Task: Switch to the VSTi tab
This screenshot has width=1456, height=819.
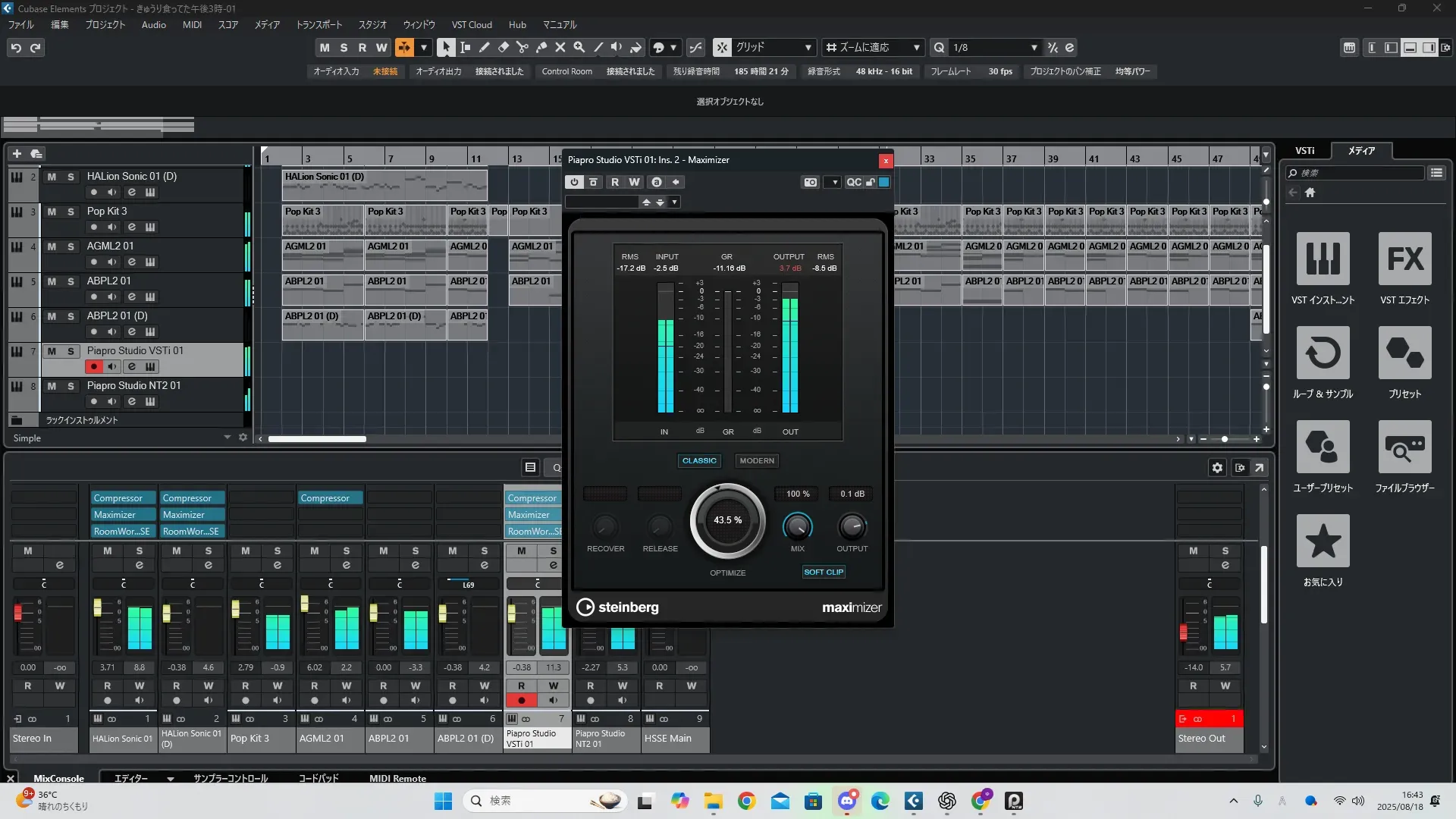Action: point(1304,150)
